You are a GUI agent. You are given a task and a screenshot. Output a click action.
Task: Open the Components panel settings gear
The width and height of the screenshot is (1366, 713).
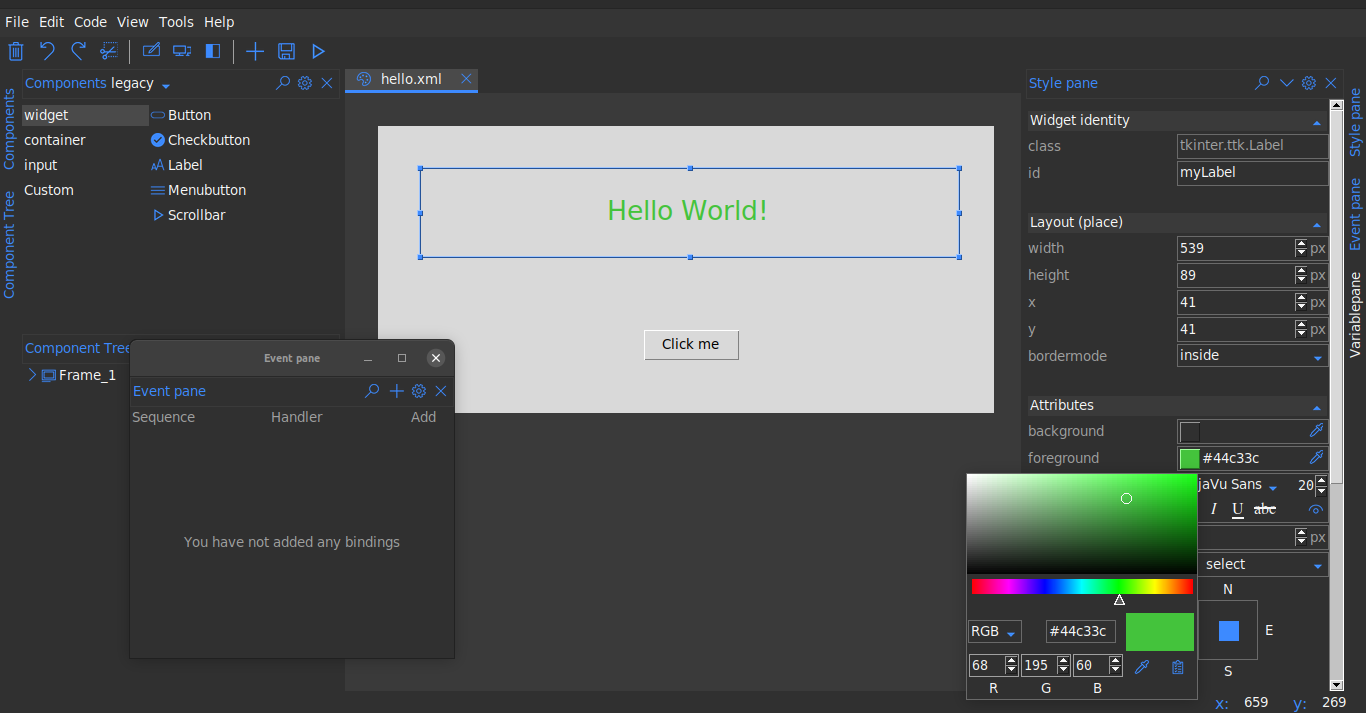click(x=305, y=84)
